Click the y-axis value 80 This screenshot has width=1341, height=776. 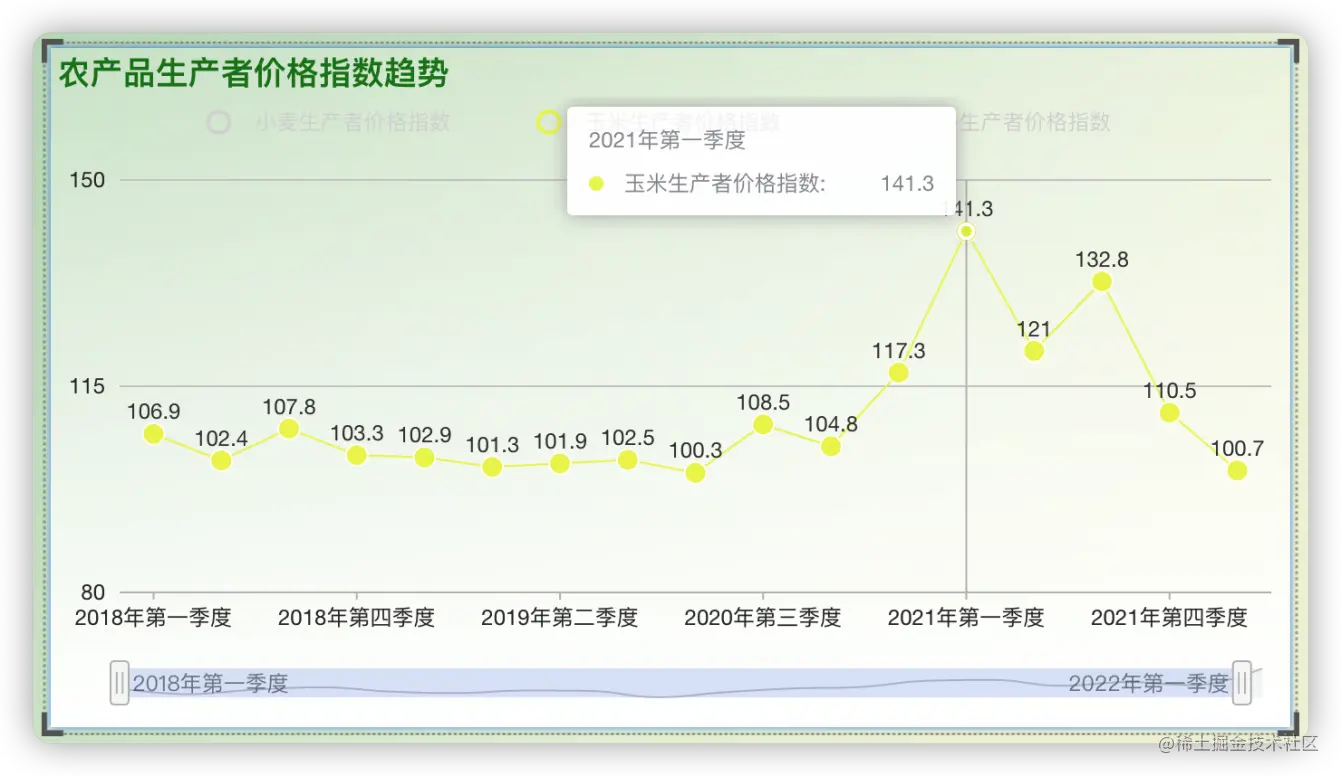(92, 592)
